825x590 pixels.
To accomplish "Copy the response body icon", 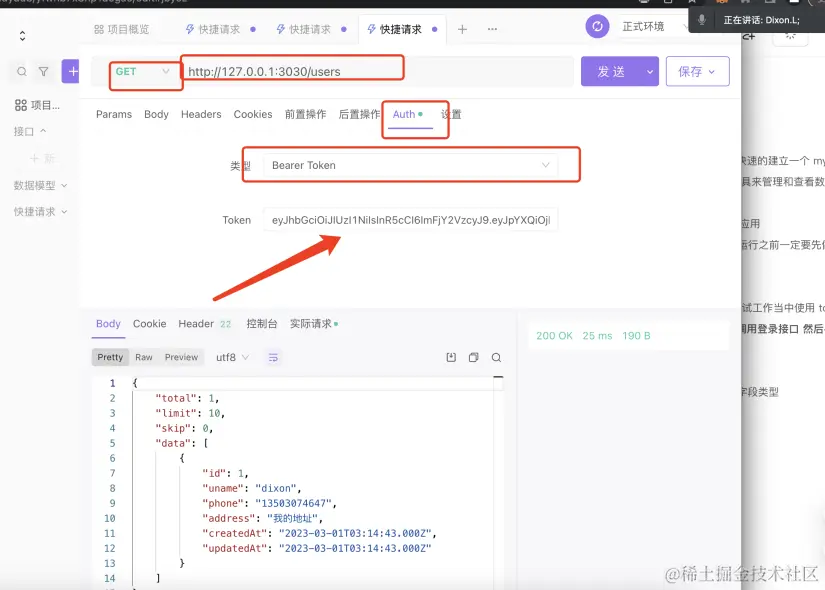I will [474, 357].
